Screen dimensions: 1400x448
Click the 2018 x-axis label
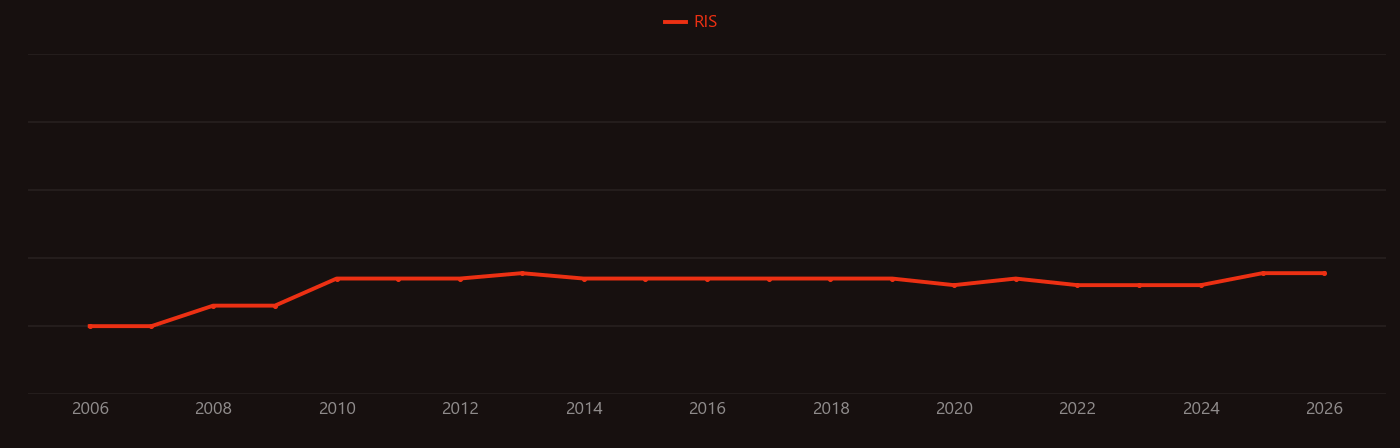click(x=831, y=409)
